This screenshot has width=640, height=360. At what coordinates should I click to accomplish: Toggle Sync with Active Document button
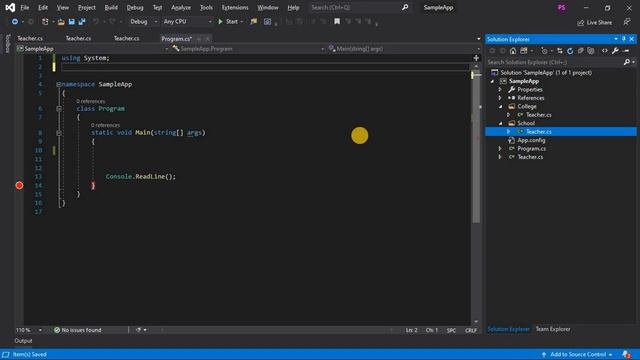[560, 51]
